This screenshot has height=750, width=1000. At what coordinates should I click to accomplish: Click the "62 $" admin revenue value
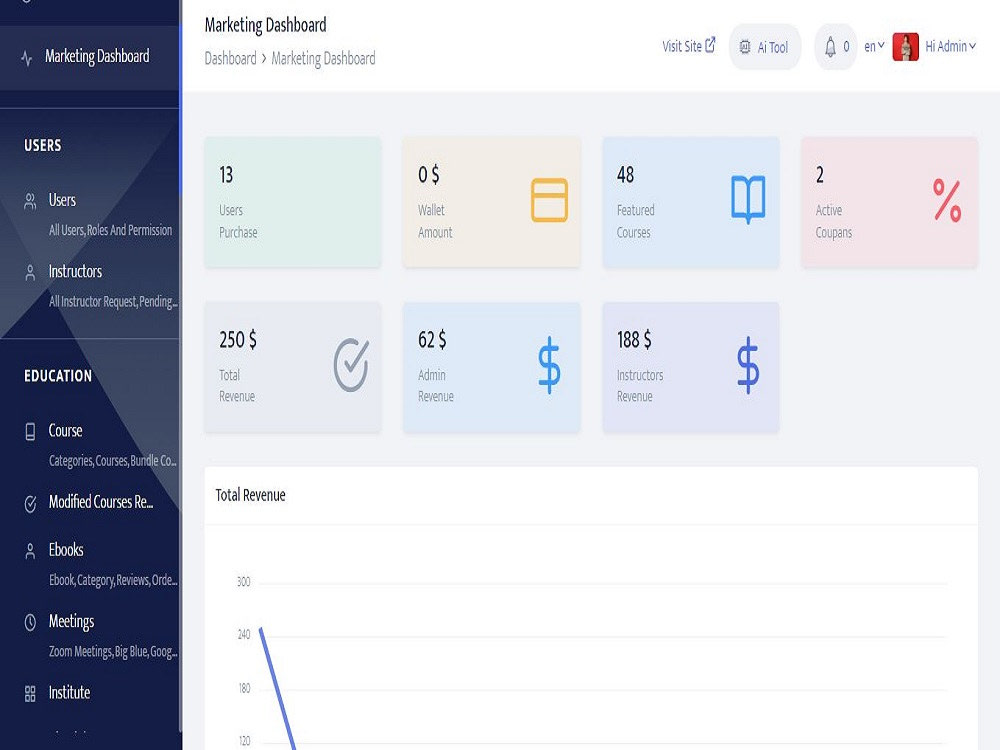coord(432,340)
